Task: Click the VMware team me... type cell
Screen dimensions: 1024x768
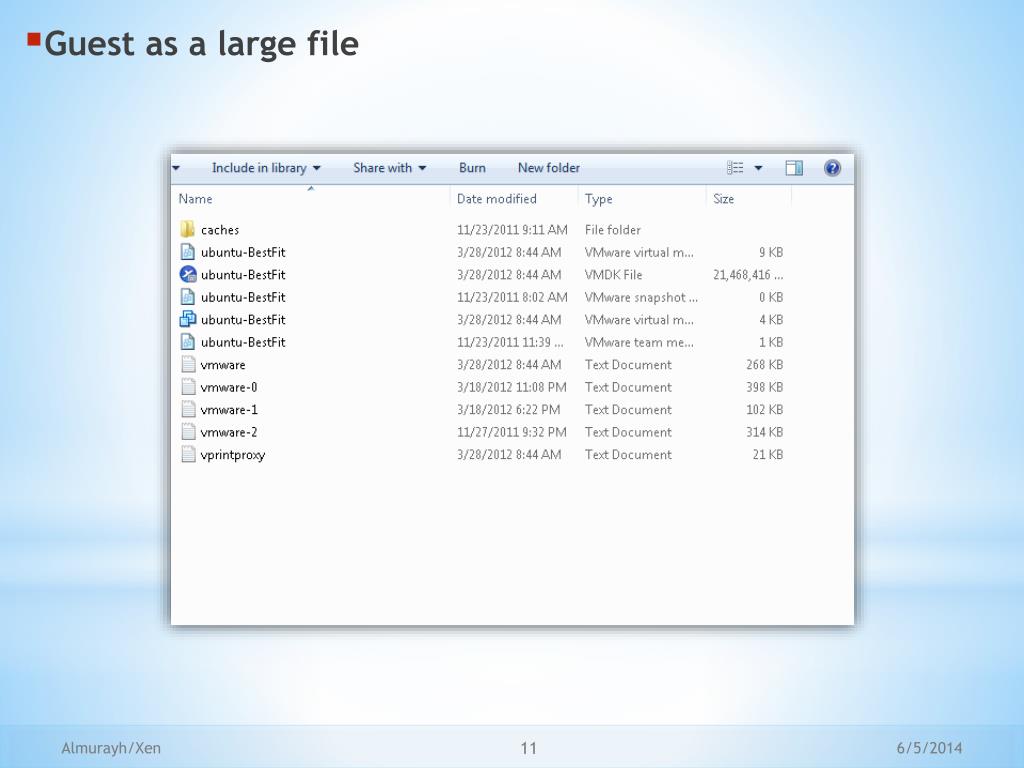Action: point(639,342)
